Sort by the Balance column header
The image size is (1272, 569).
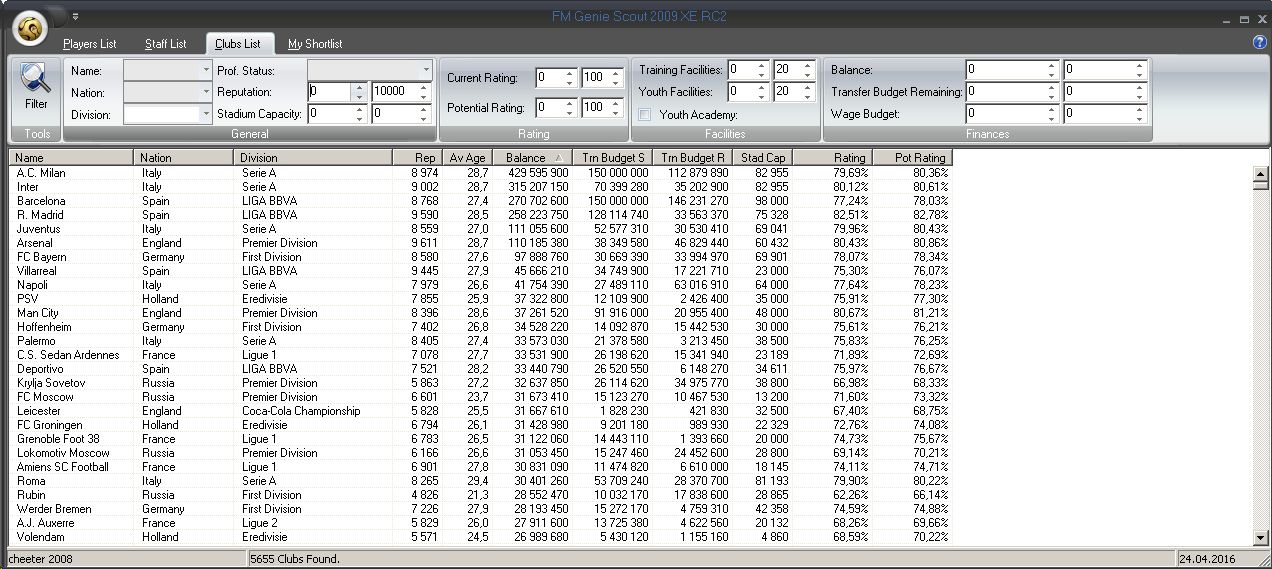(525, 158)
